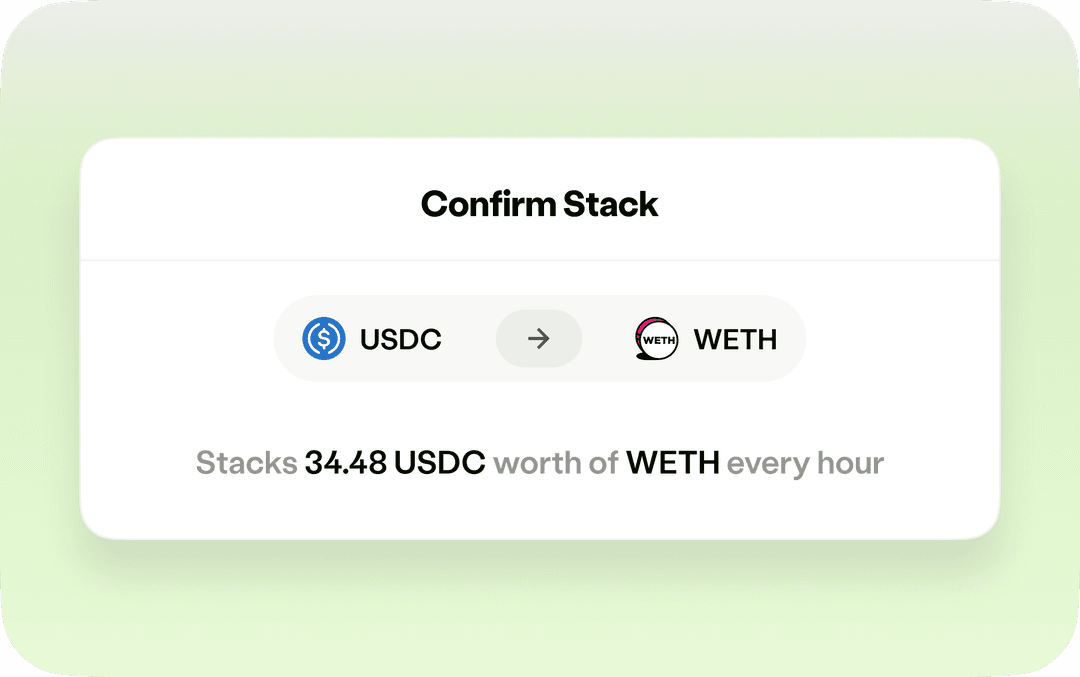Image resolution: width=1080 pixels, height=677 pixels.
Task: Click the USDC label text
Action: click(400, 339)
